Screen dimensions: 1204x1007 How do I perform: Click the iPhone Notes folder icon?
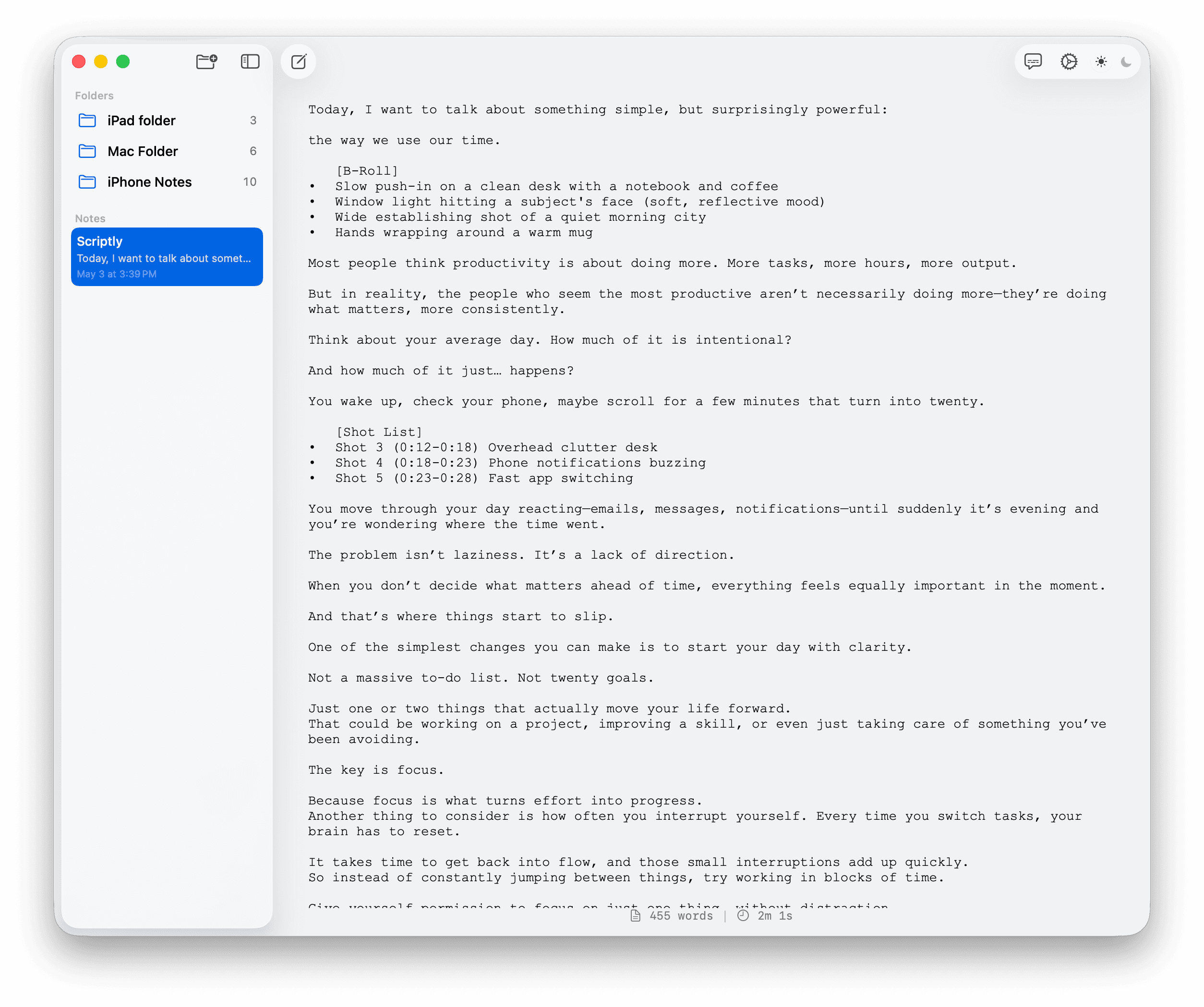pos(87,182)
